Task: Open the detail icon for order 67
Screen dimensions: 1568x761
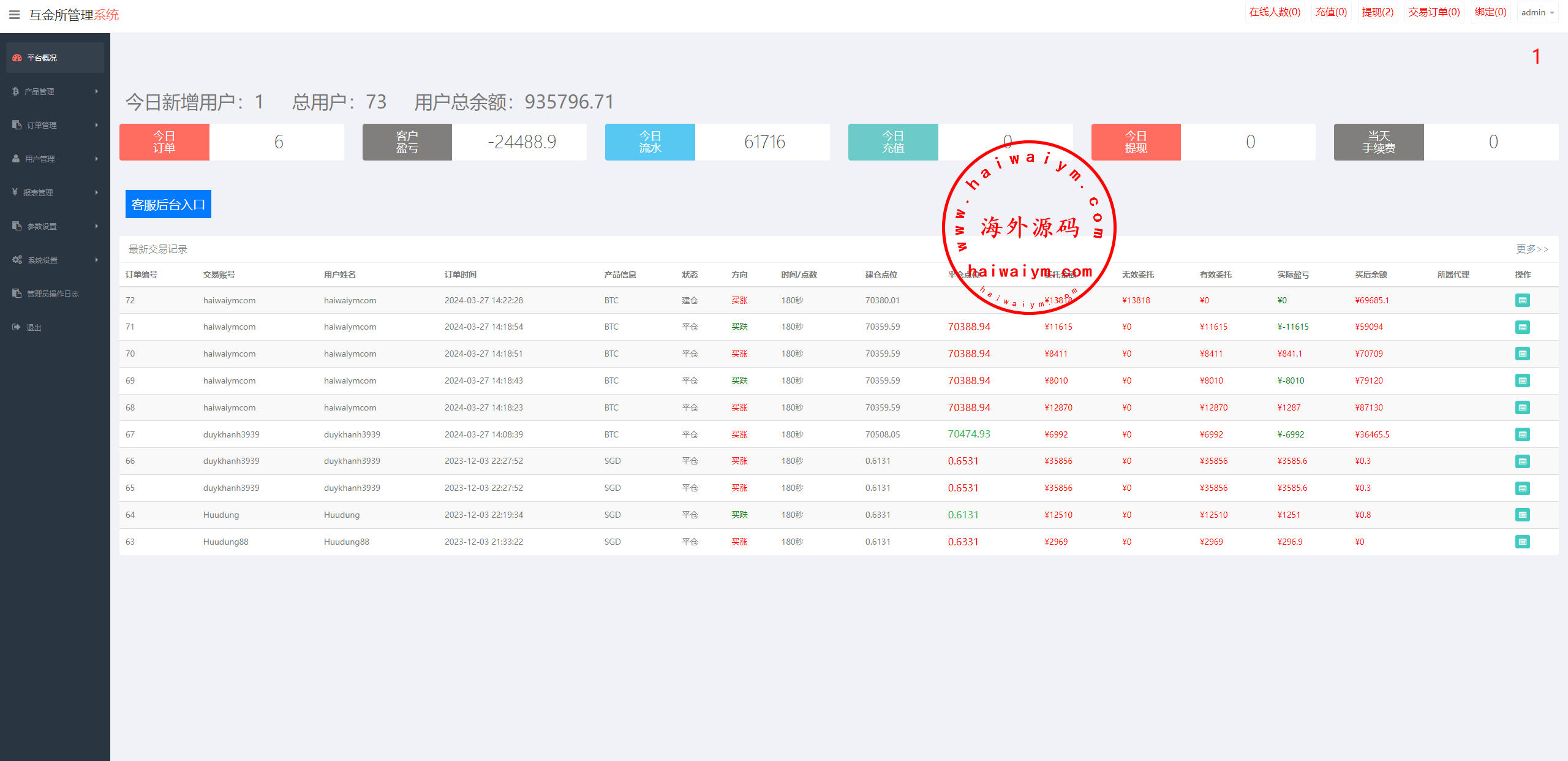Action: 1522,434
